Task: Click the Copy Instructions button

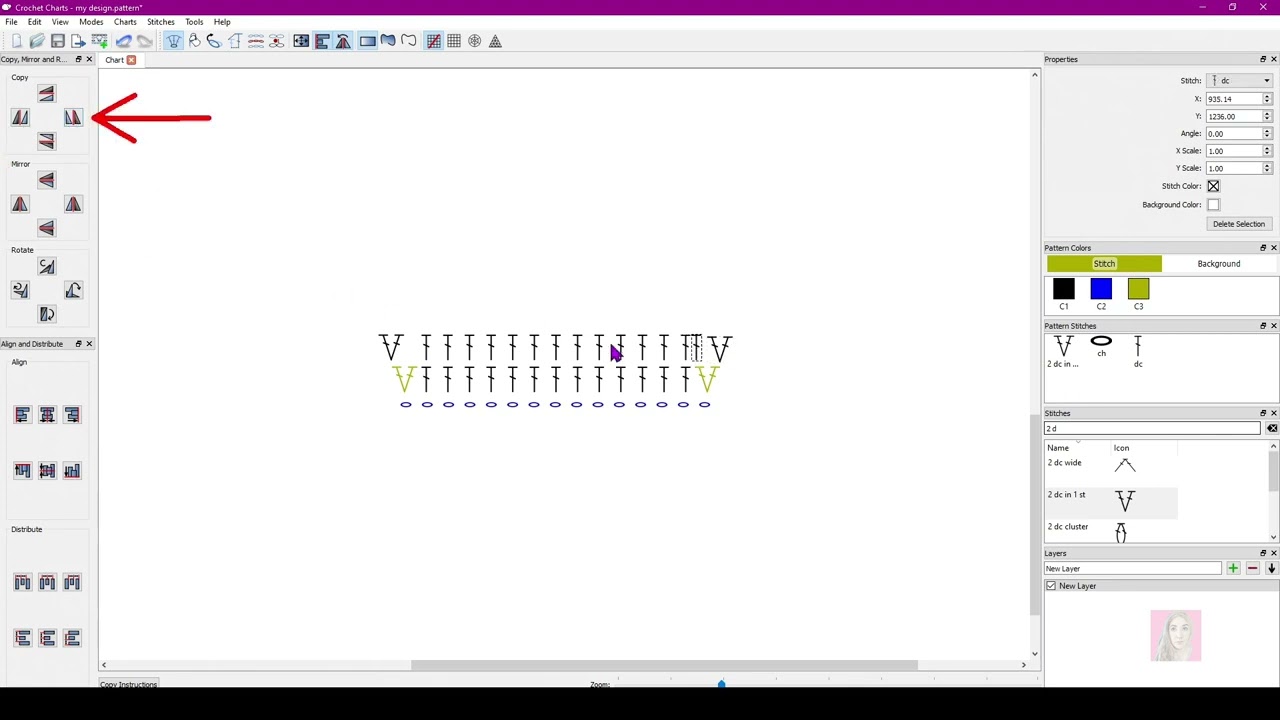Action: point(129,684)
